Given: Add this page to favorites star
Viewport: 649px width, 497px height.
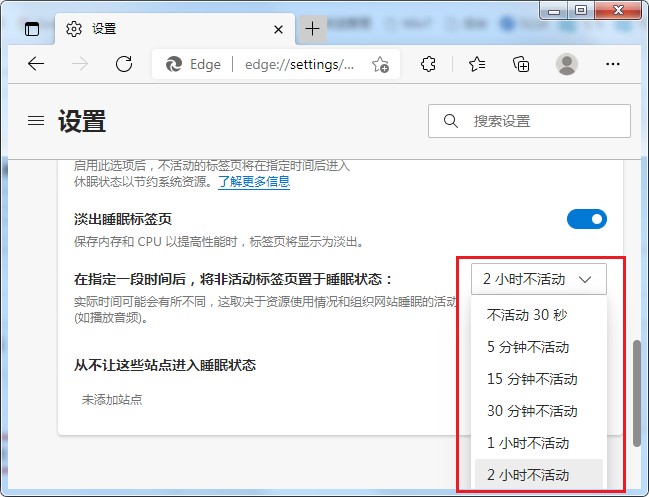Looking at the screenshot, I should pos(380,65).
